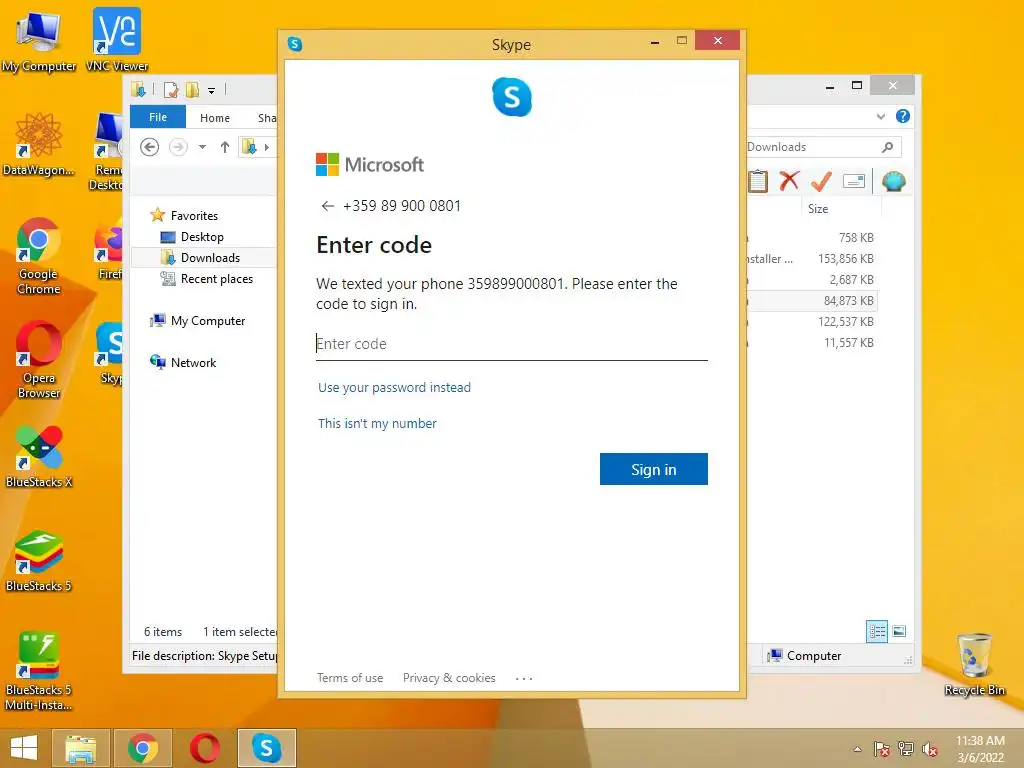Open recent locations dropdown in Explorer
This screenshot has width=1024, height=768.
click(x=202, y=147)
